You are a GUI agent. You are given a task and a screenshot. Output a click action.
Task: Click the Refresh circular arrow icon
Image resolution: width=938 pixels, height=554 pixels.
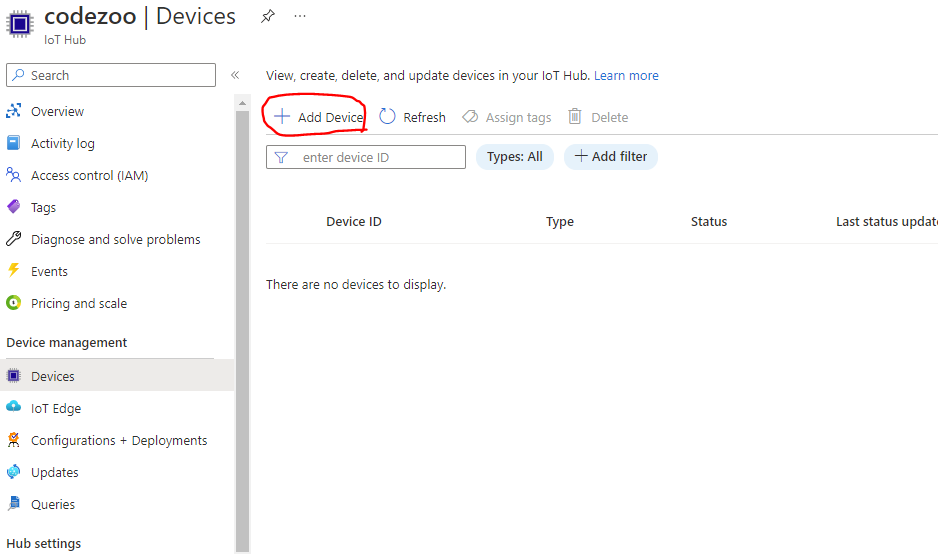[387, 116]
